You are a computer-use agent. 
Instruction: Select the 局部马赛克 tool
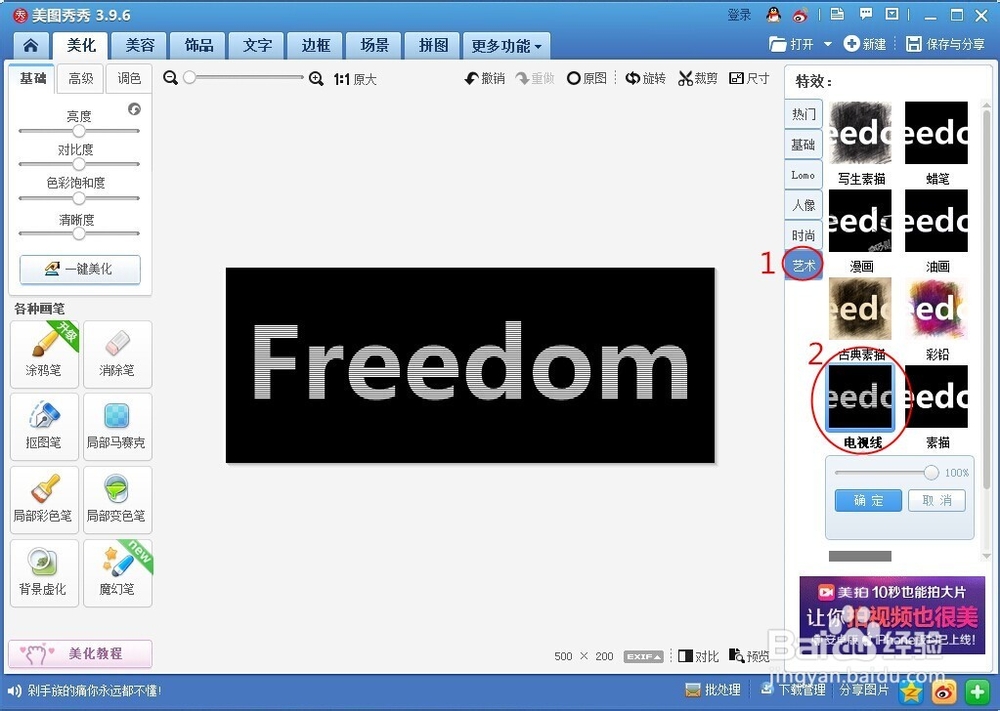(x=117, y=426)
